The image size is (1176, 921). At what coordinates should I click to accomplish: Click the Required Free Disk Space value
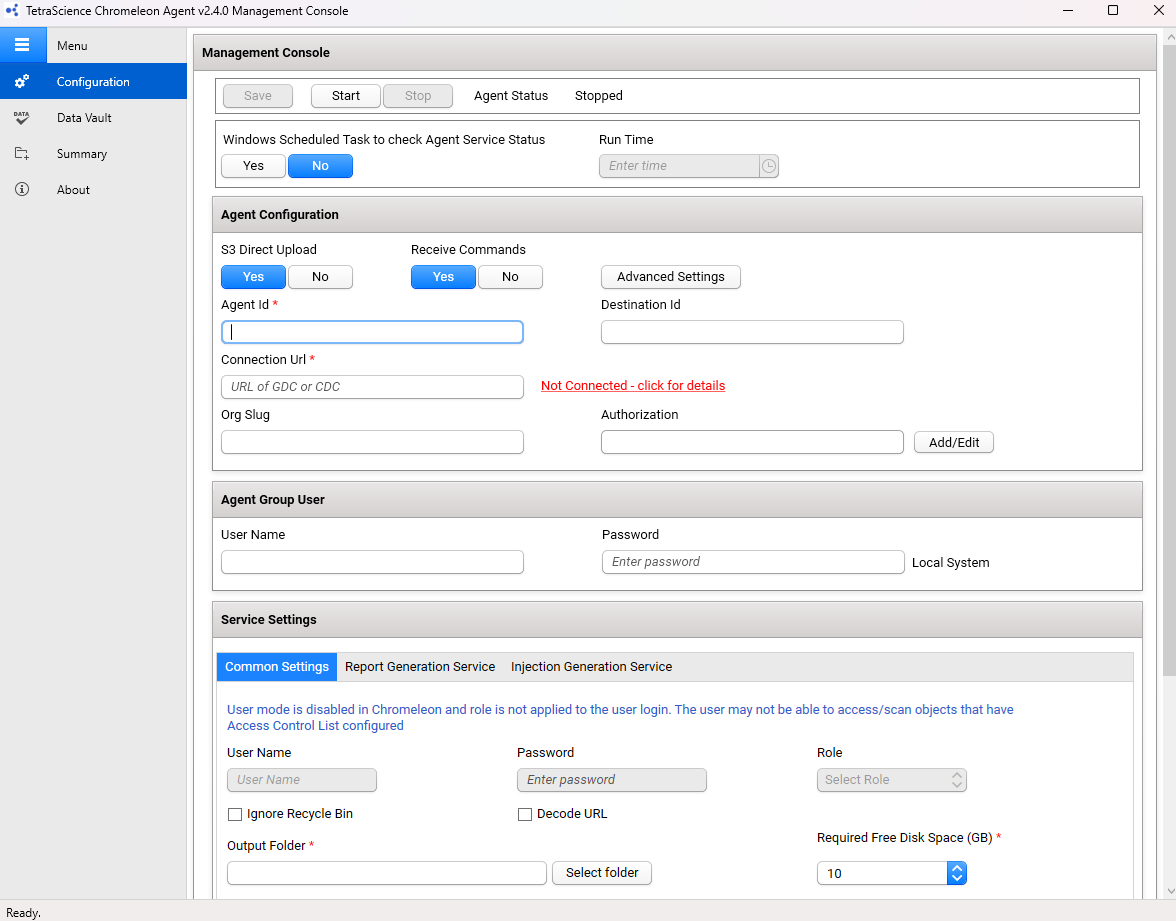(882, 873)
